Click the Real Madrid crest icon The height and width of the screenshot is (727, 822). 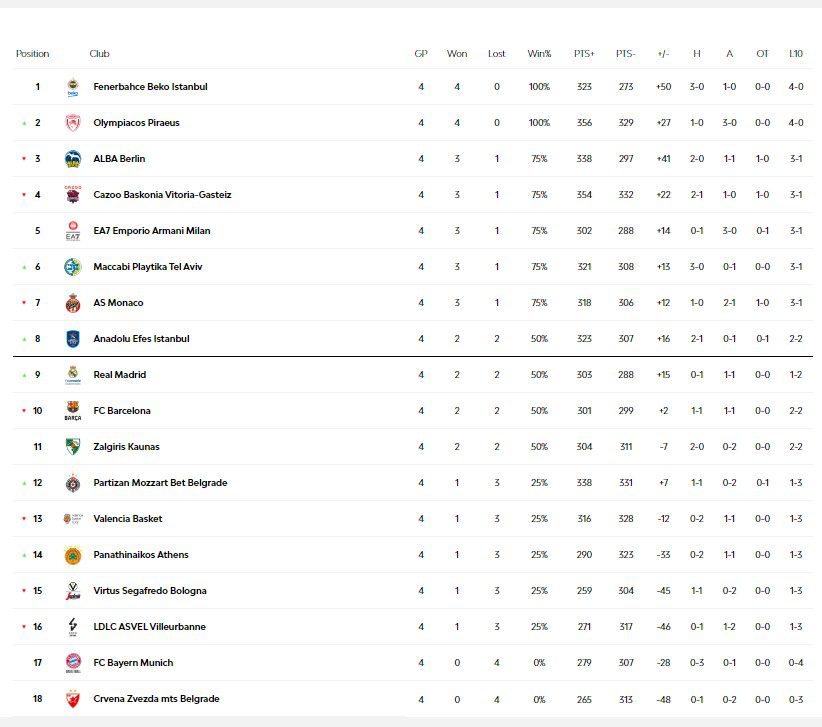click(72, 375)
